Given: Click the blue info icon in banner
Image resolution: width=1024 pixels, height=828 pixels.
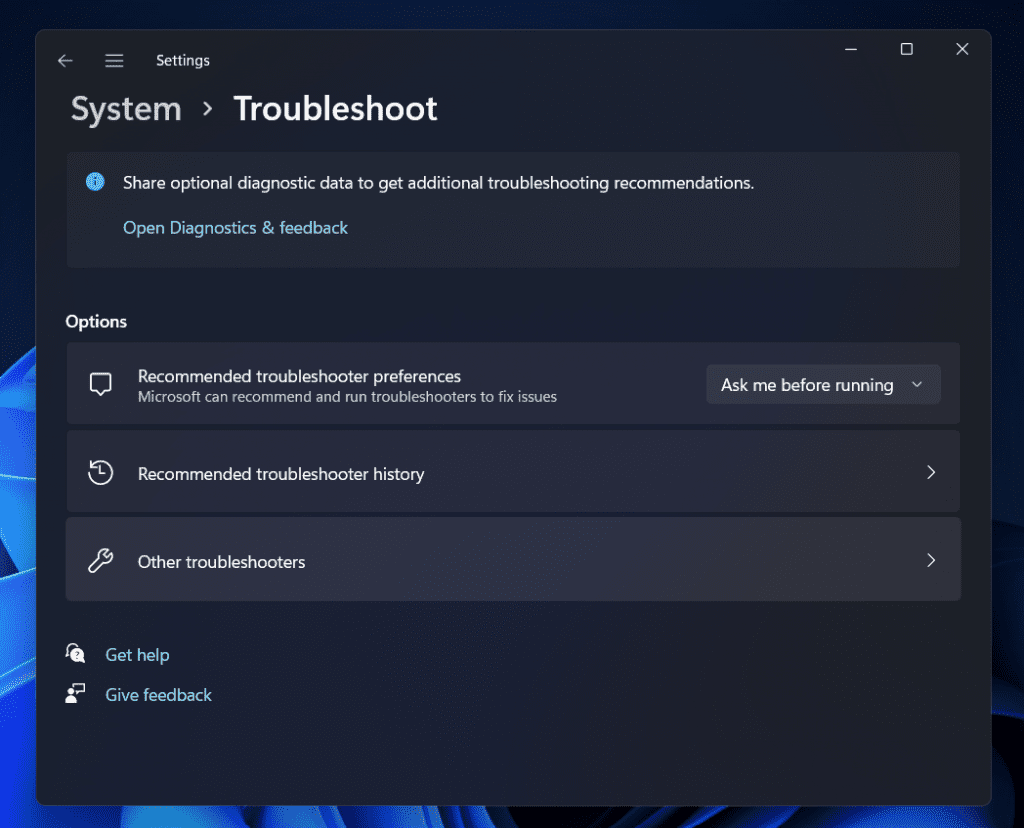Looking at the screenshot, I should click(x=95, y=182).
